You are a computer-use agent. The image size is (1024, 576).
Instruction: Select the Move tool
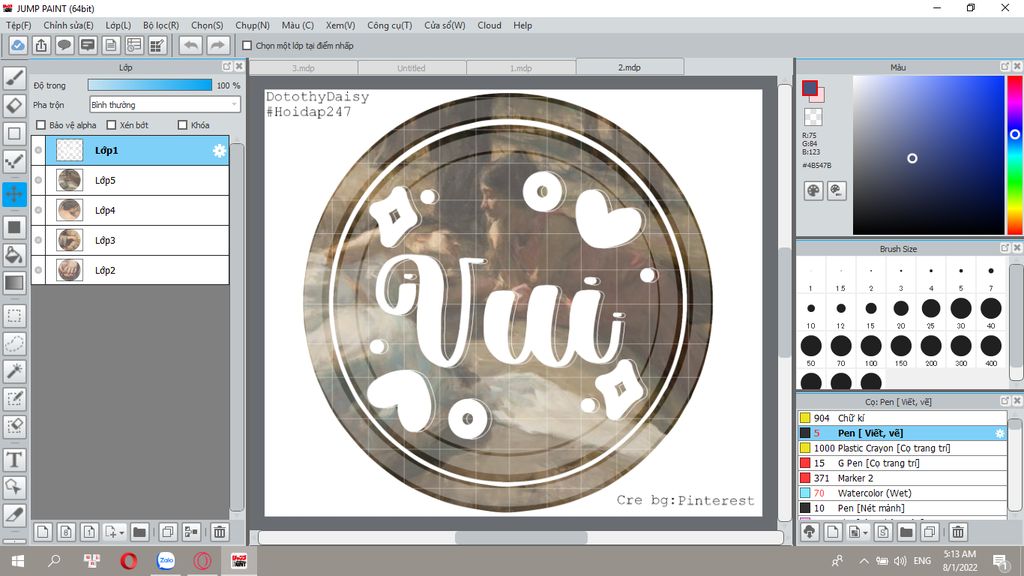pos(14,194)
